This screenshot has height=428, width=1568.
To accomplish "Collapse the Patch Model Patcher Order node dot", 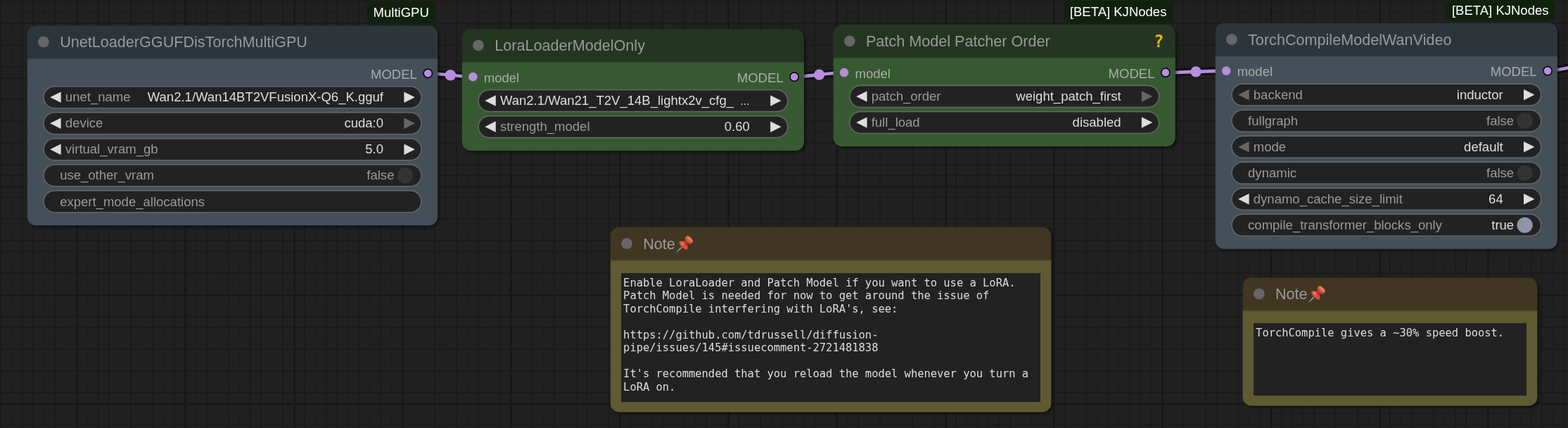I will tap(850, 42).
